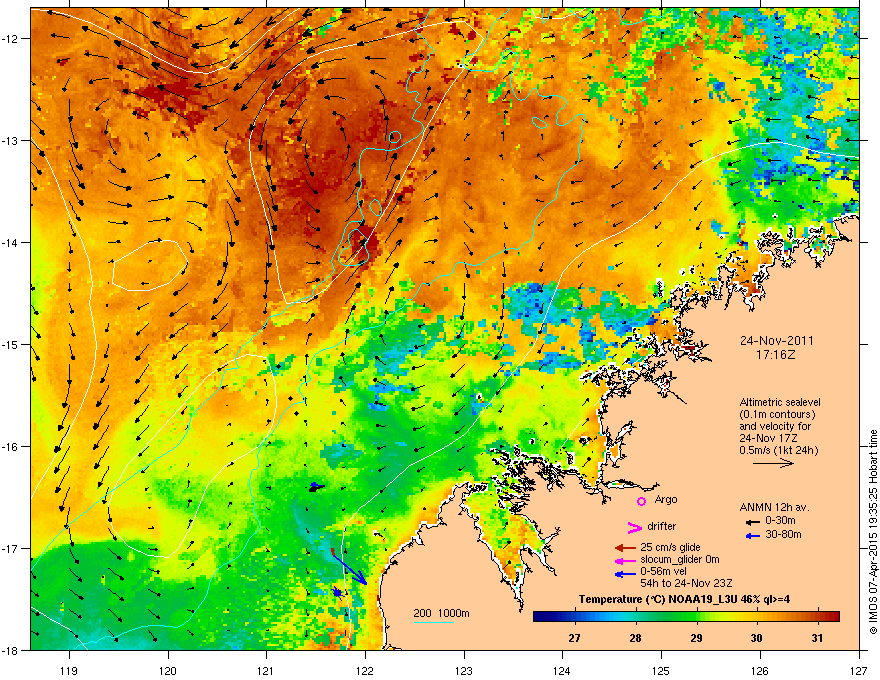Click the 200 1000m isobath label
This screenshot has width=880, height=680.
[x=441, y=613]
